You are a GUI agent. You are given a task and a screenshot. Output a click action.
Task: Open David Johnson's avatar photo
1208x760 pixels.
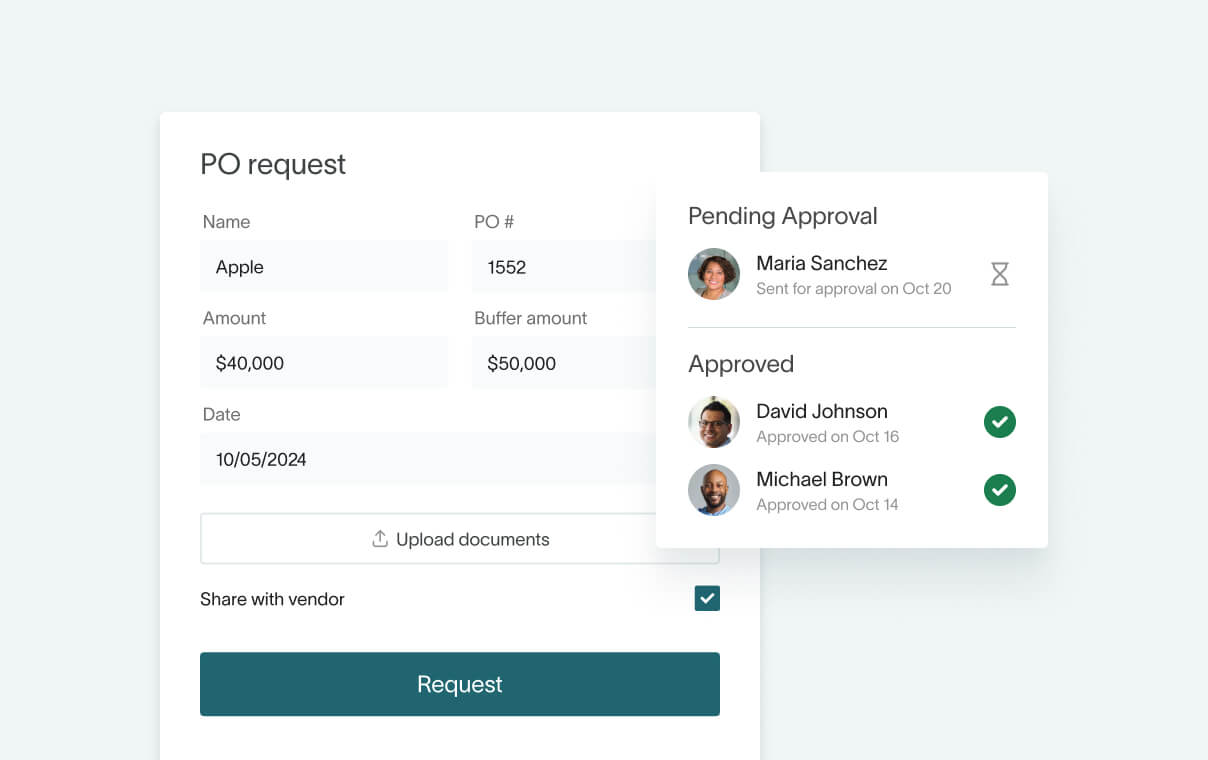[x=714, y=422]
